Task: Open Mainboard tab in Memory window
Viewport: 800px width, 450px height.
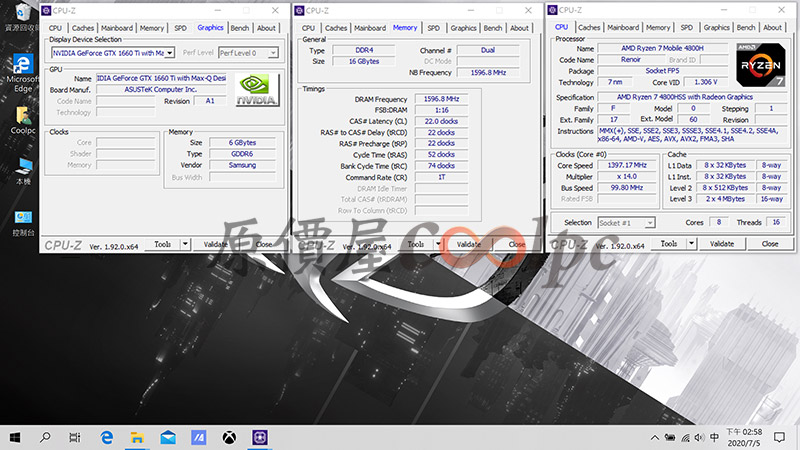Action: pos(370,28)
